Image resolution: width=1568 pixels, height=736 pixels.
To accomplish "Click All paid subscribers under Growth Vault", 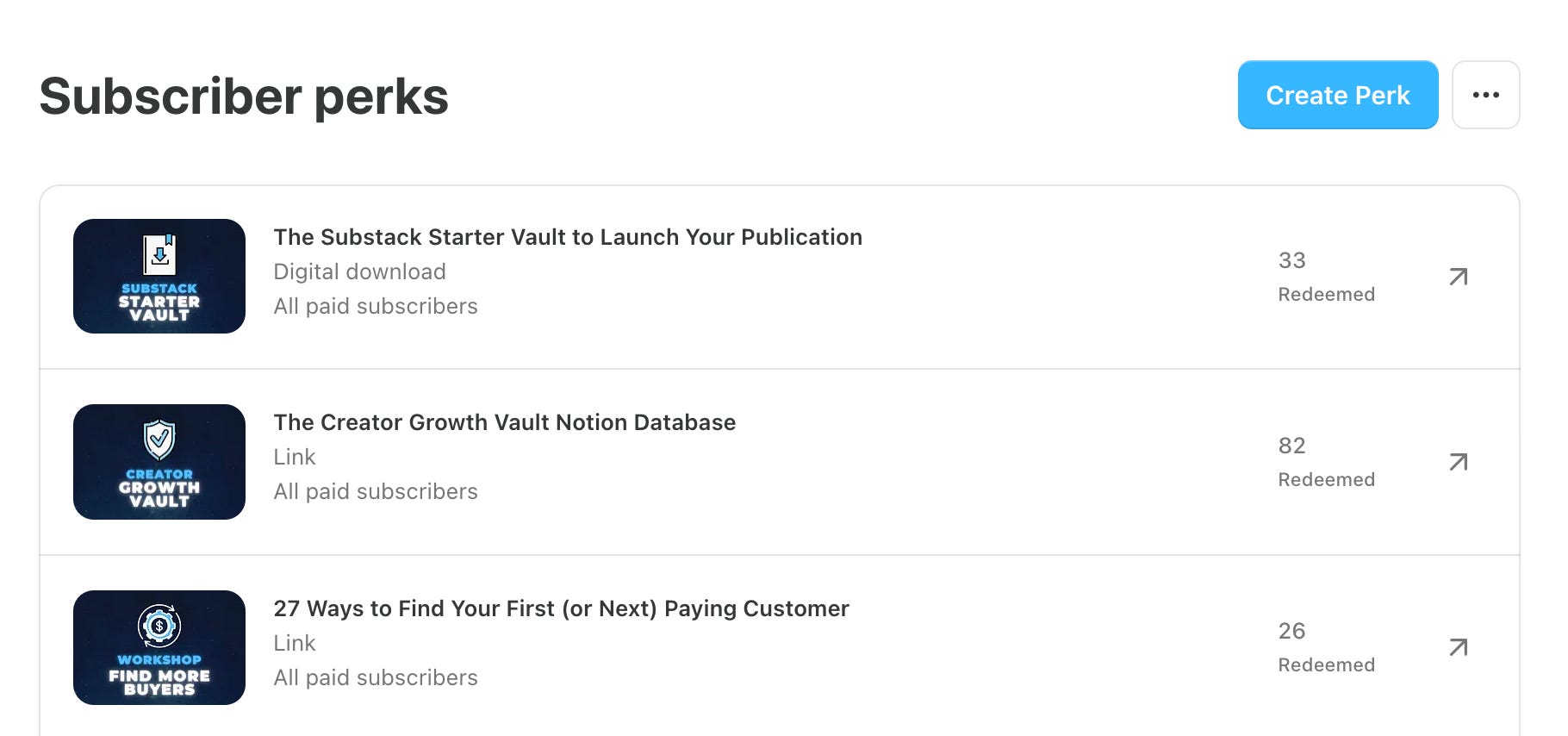I will point(376,491).
